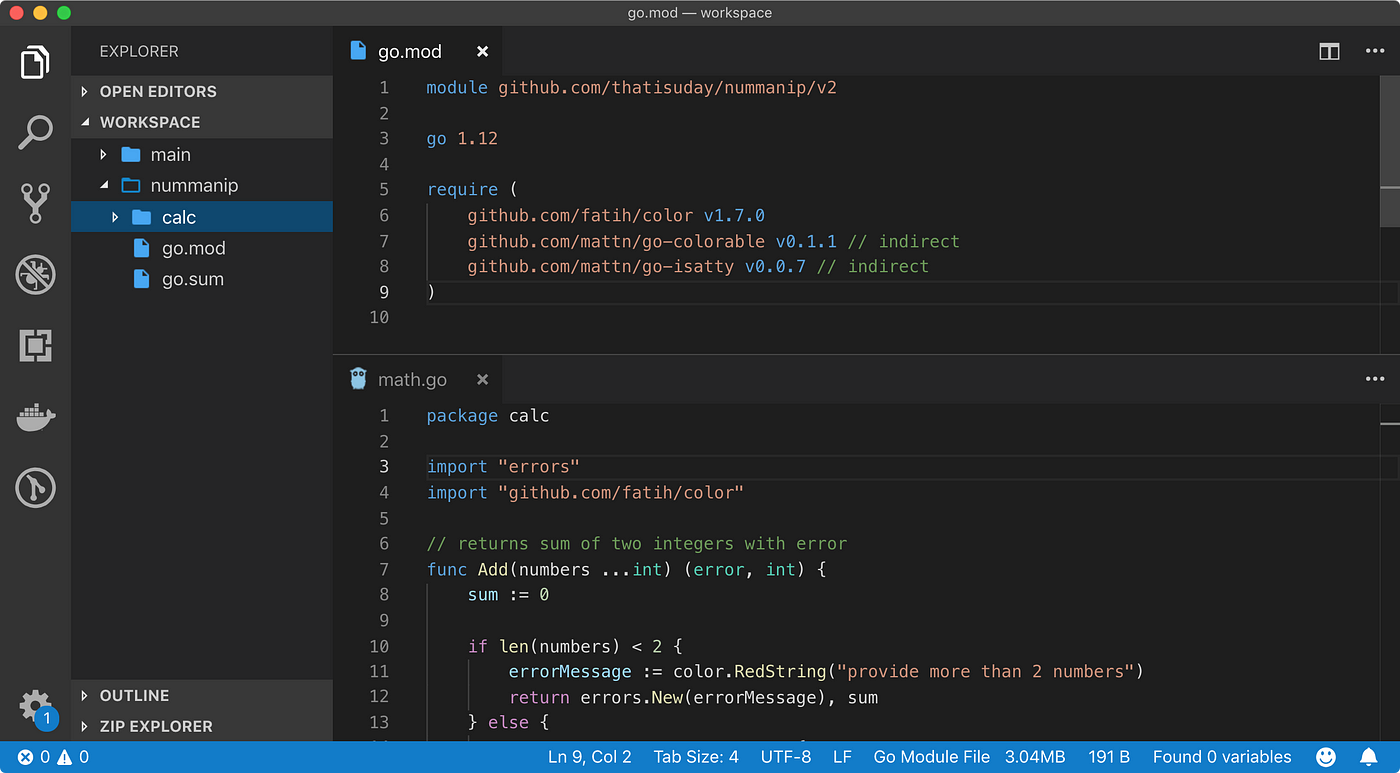This screenshot has height=773, width=1400.
Task: Click the split editor layout icon
Action: click(1329, 51)
